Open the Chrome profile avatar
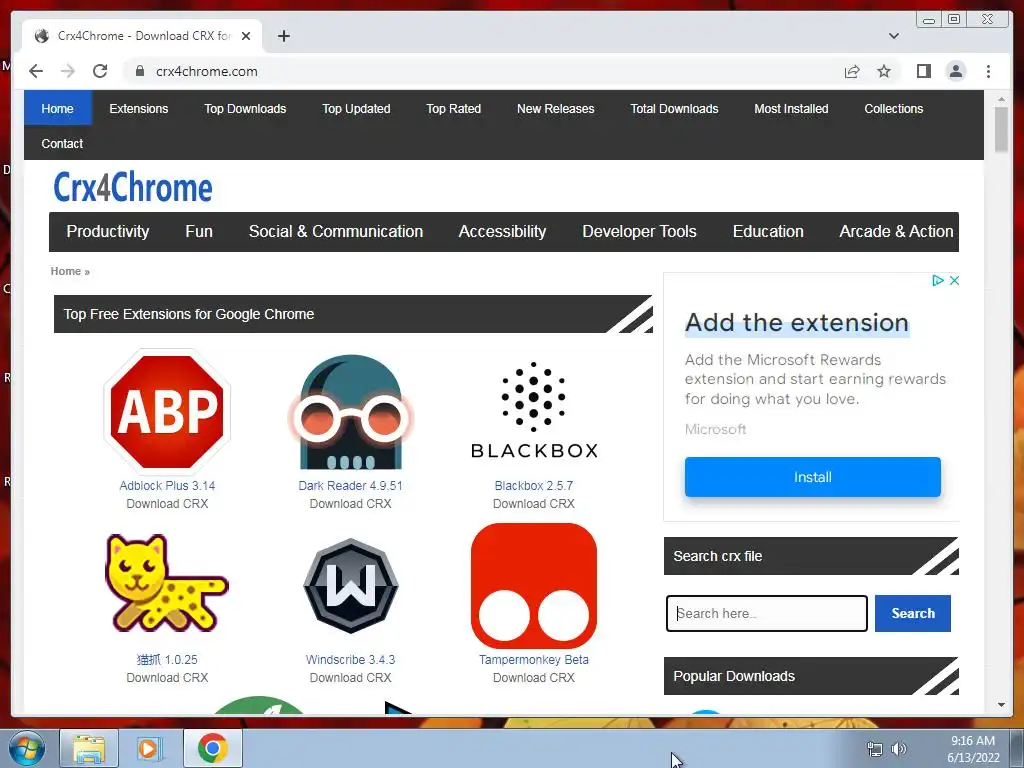 (x=955, y=71)
